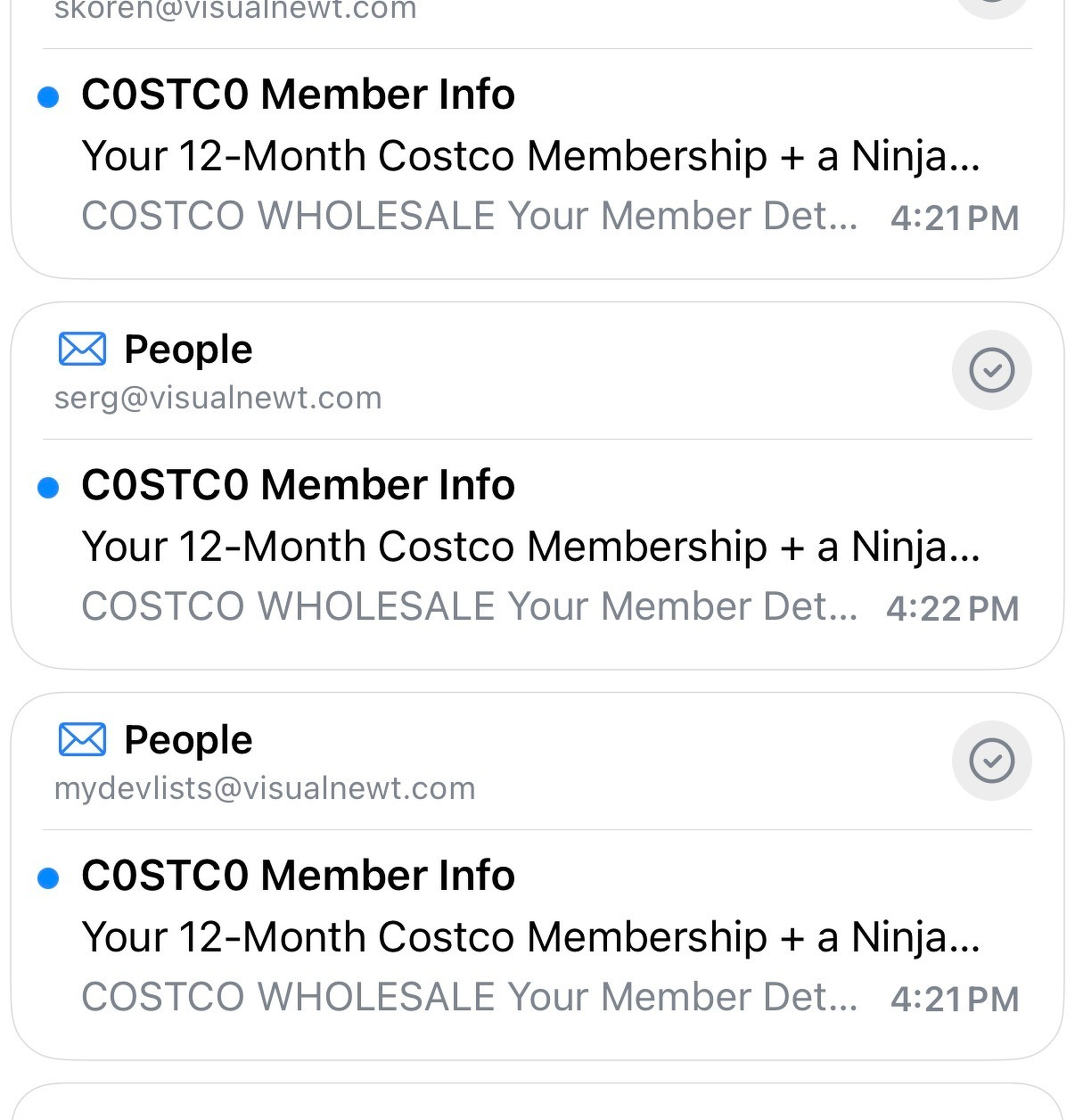The image size is (1075, 1120).
Task: Open the 12-Month Costco Membership subject in skoren's group
Action: coord(530,156)
